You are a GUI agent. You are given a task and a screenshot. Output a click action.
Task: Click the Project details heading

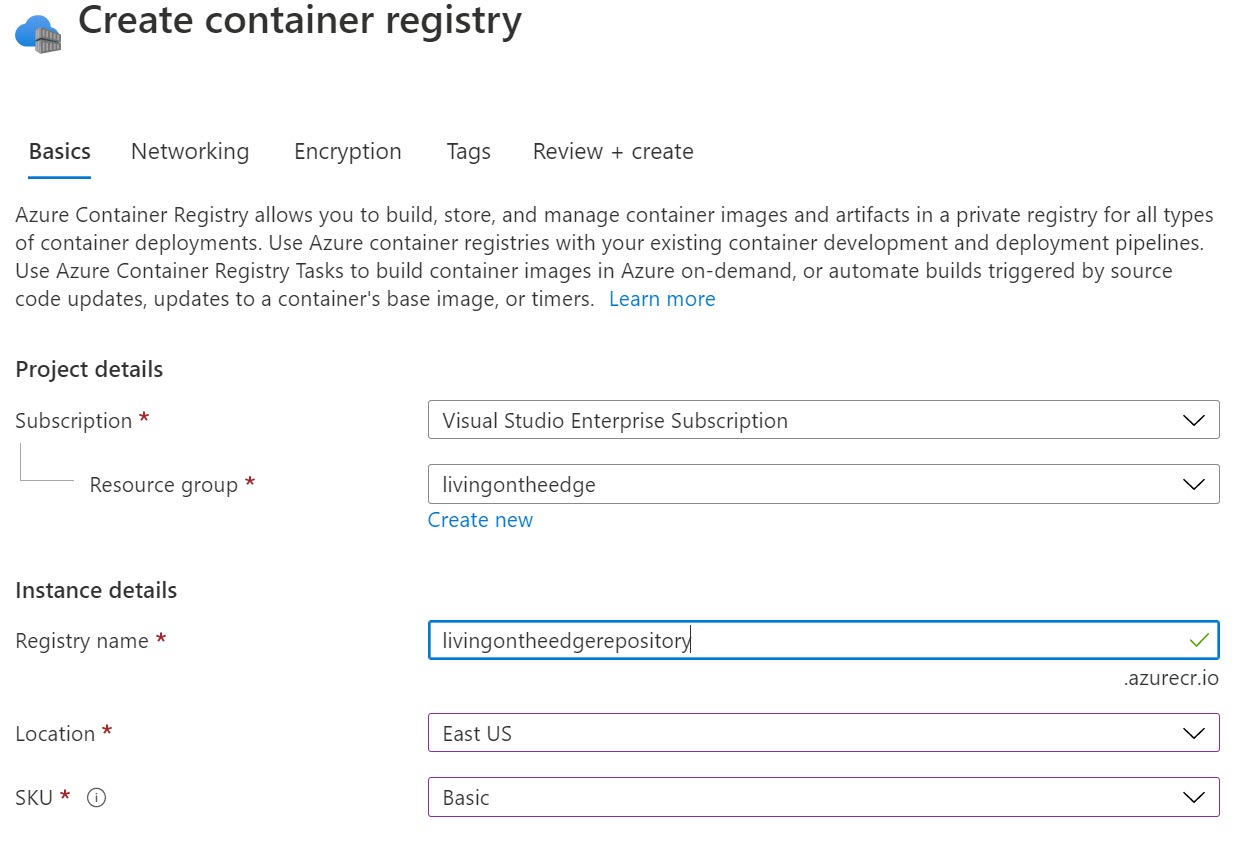pos(89,369)
